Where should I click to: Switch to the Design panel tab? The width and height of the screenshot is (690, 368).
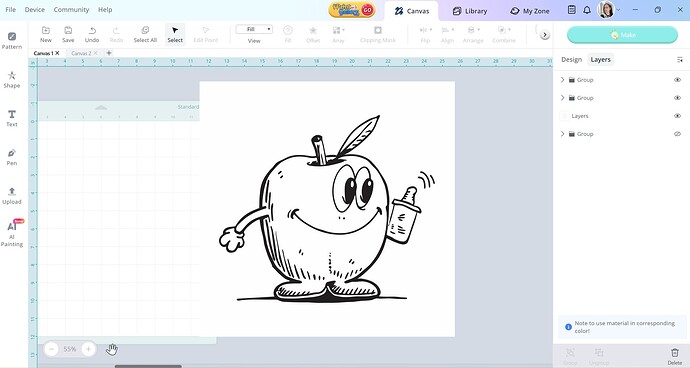tap(572, 59)
